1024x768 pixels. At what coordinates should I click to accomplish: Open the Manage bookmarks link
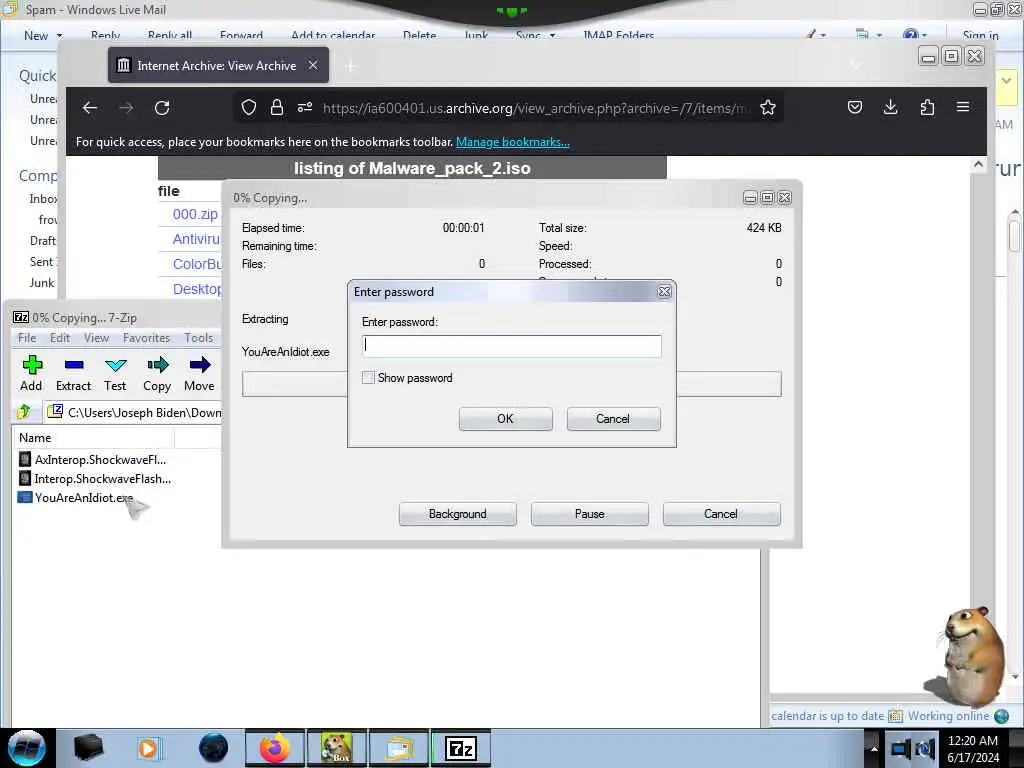(513, 142)
